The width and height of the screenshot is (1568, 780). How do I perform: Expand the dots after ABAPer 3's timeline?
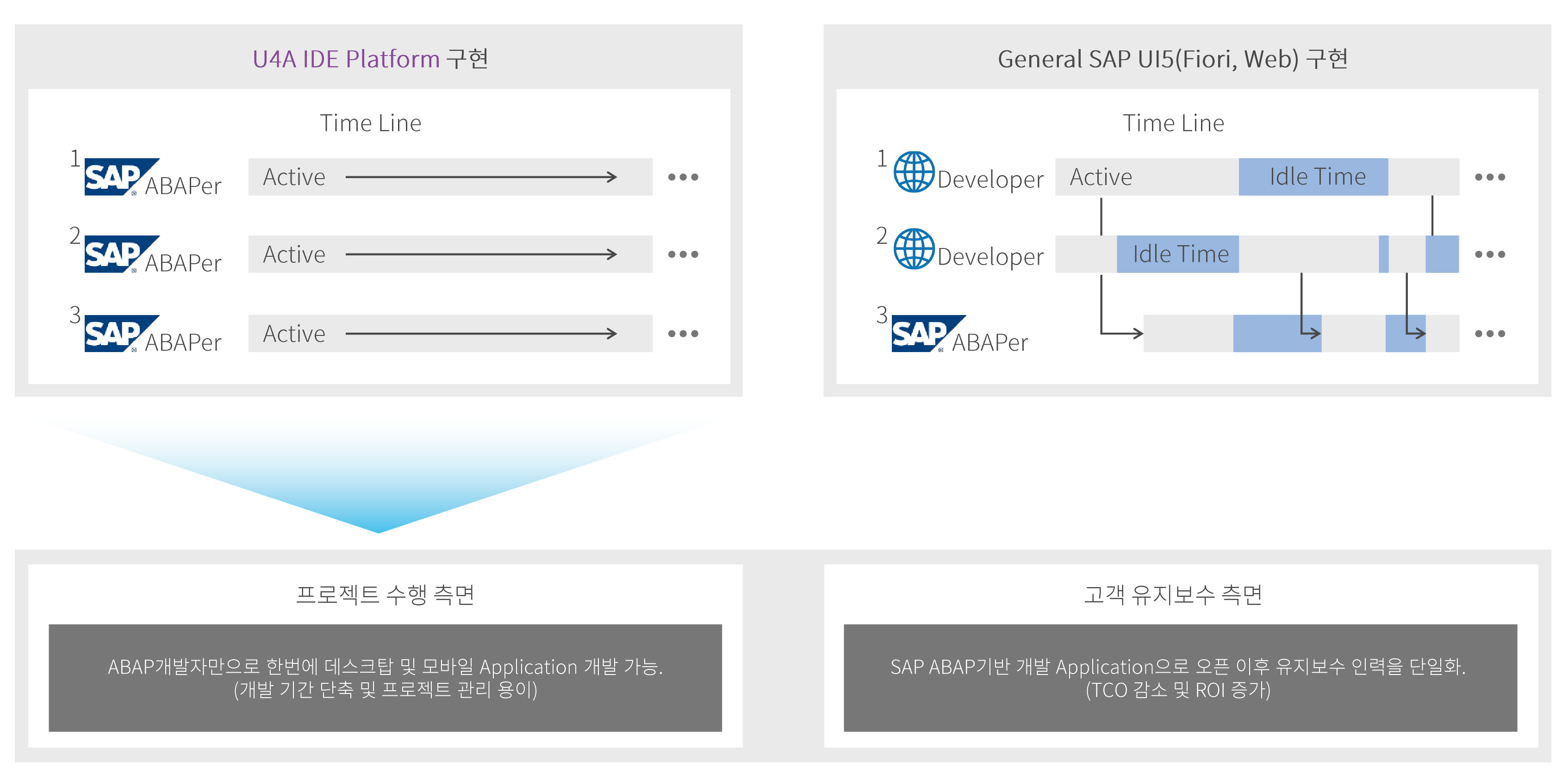(1491, 333)
